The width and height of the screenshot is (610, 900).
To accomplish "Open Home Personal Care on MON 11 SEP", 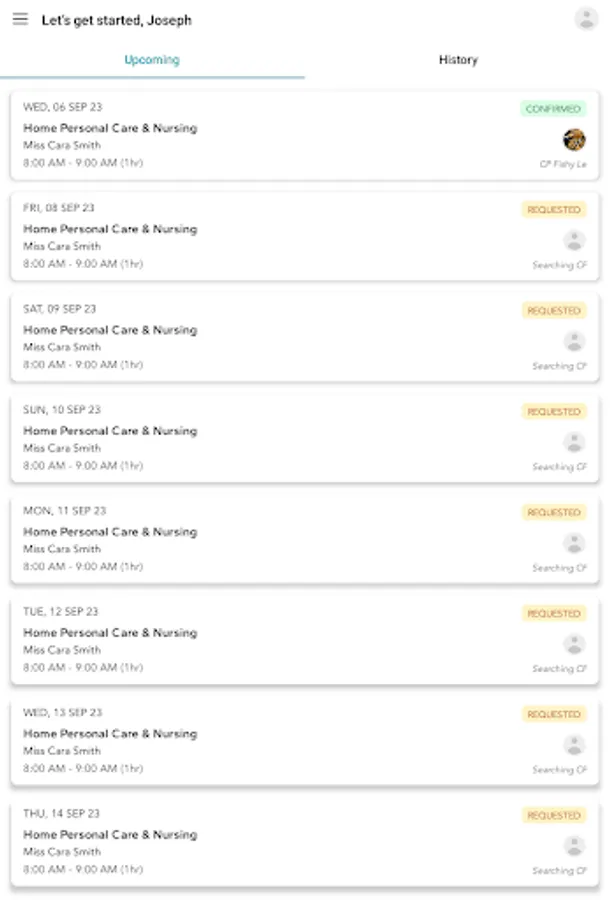I will [110, 532].
